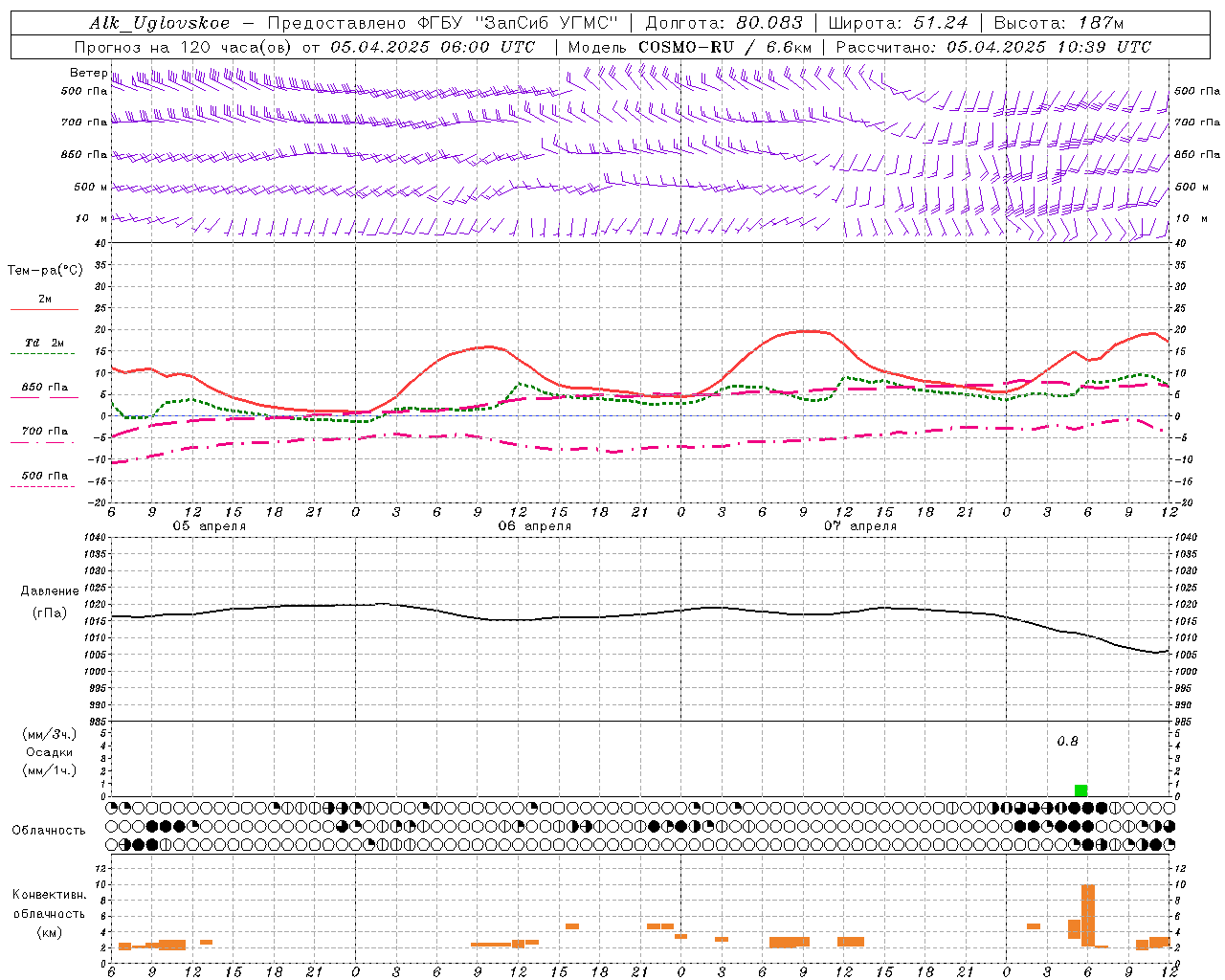Click the 850 гПа temperature legend entry
Screen dimensions: 1225x980
(44, 388)
